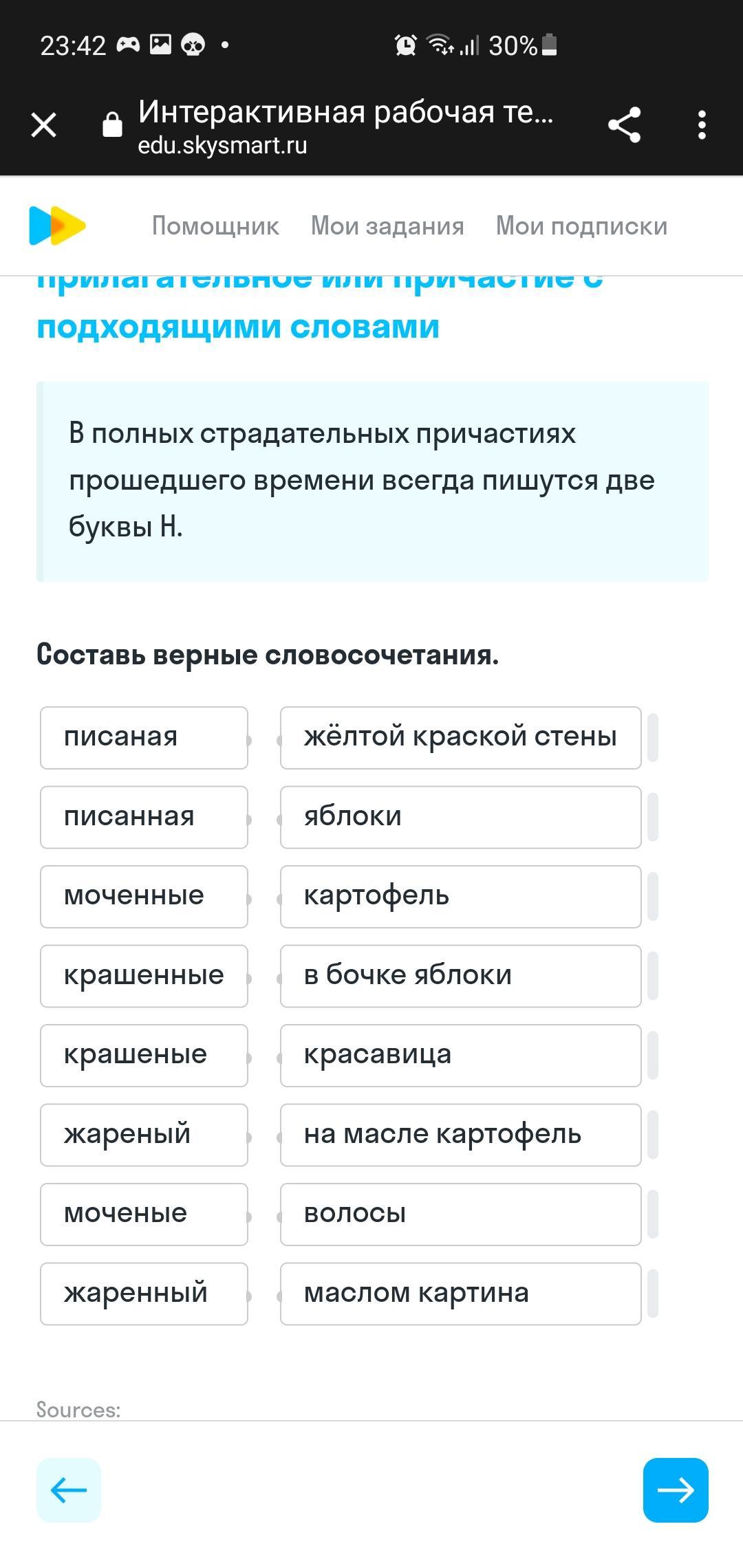Select the card жёлтой краской стены
This screenshot has height=1568, width=743.
click(x=461, y=738)
